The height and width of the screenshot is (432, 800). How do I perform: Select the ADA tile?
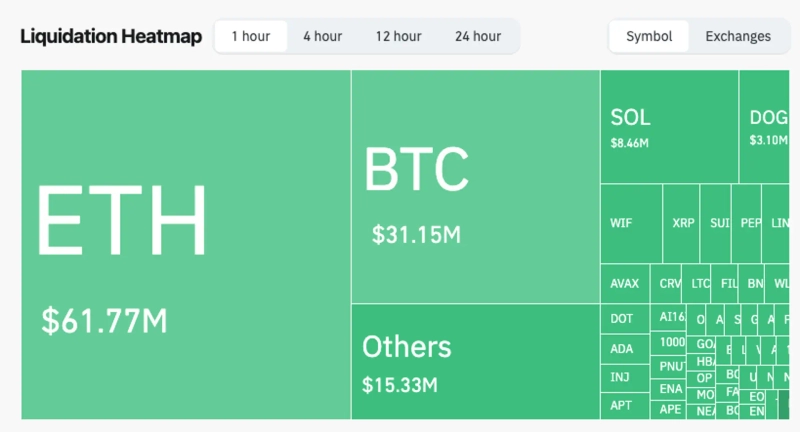point(624,348)
